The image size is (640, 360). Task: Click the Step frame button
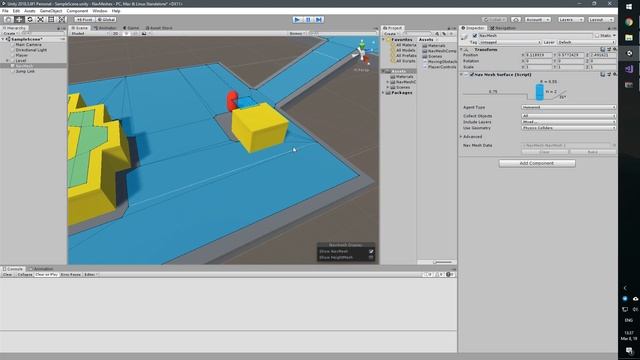click(319, 20)
